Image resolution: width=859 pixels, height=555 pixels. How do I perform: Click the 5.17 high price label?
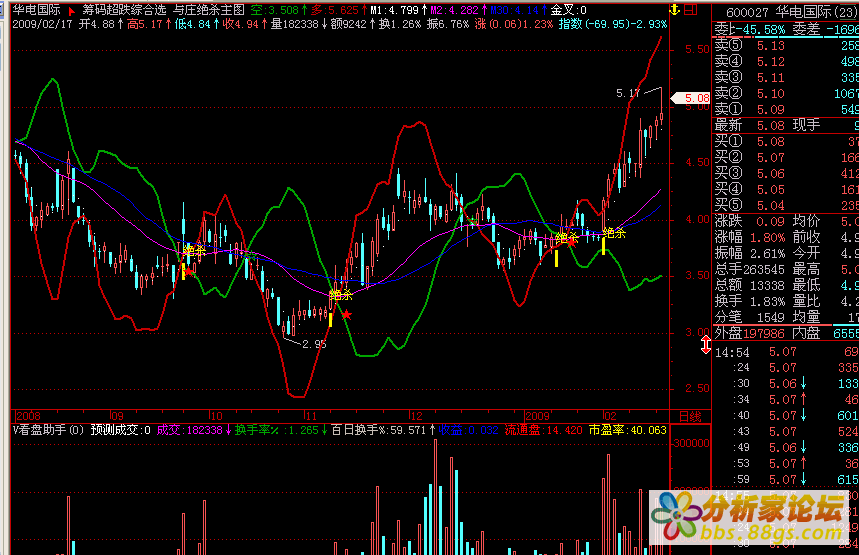pos(628,93)
